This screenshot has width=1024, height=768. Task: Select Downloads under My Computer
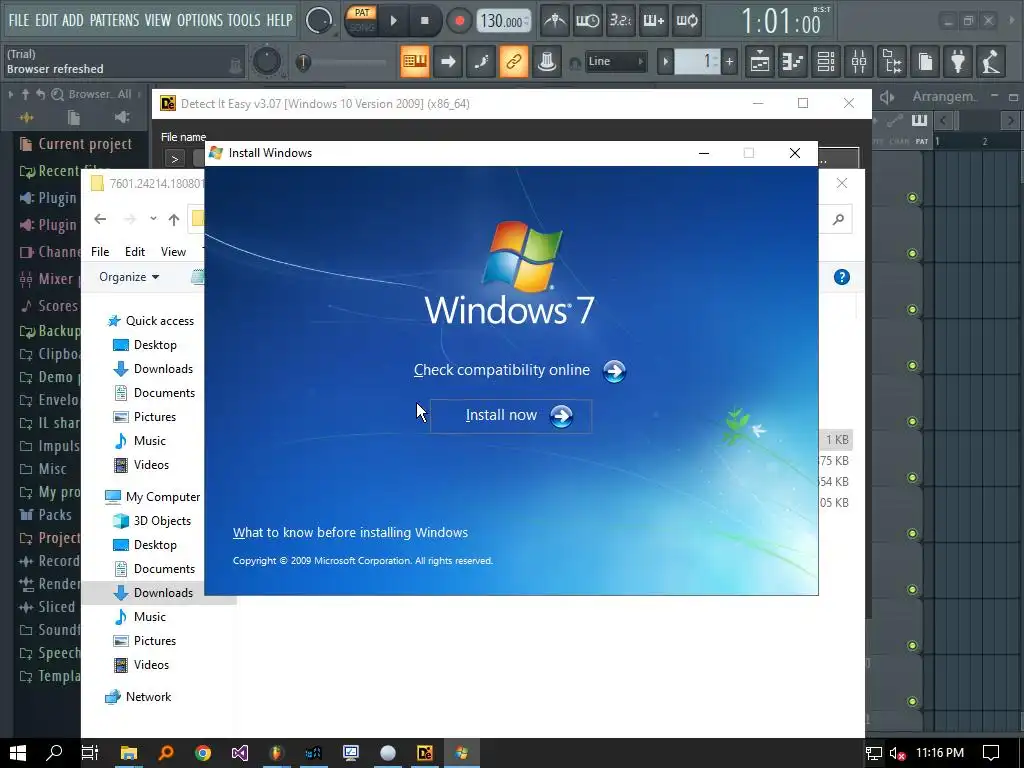point(153,592)
